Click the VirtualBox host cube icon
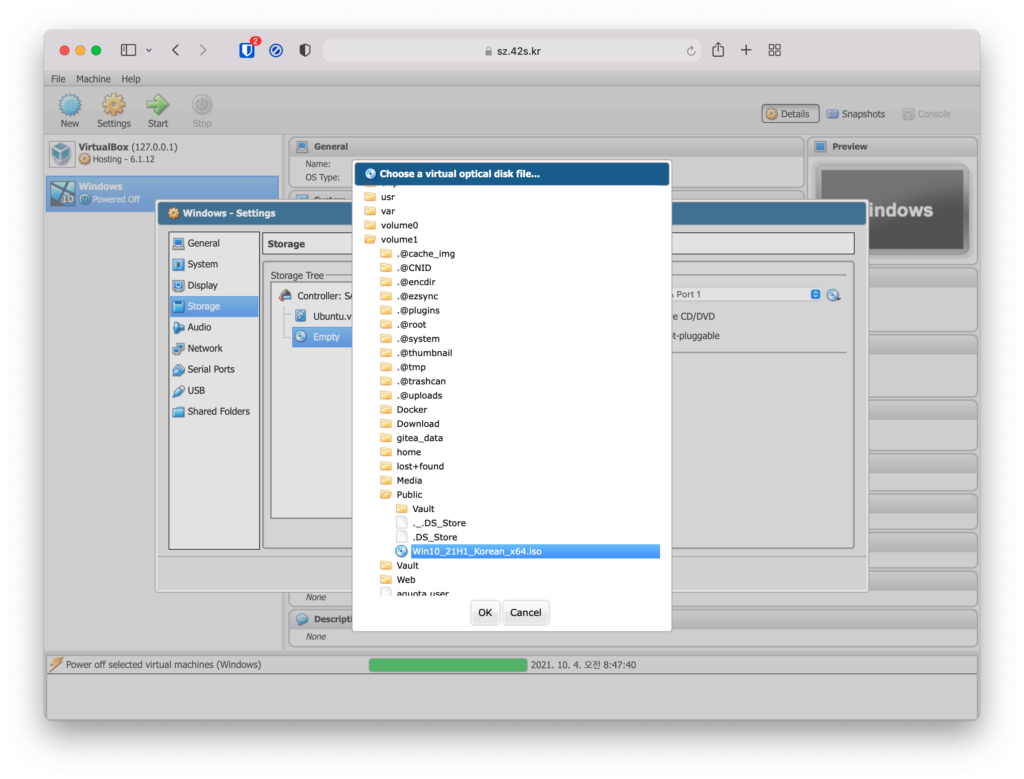The width and height of the screenshot is (1024, 779). (62, 153)
